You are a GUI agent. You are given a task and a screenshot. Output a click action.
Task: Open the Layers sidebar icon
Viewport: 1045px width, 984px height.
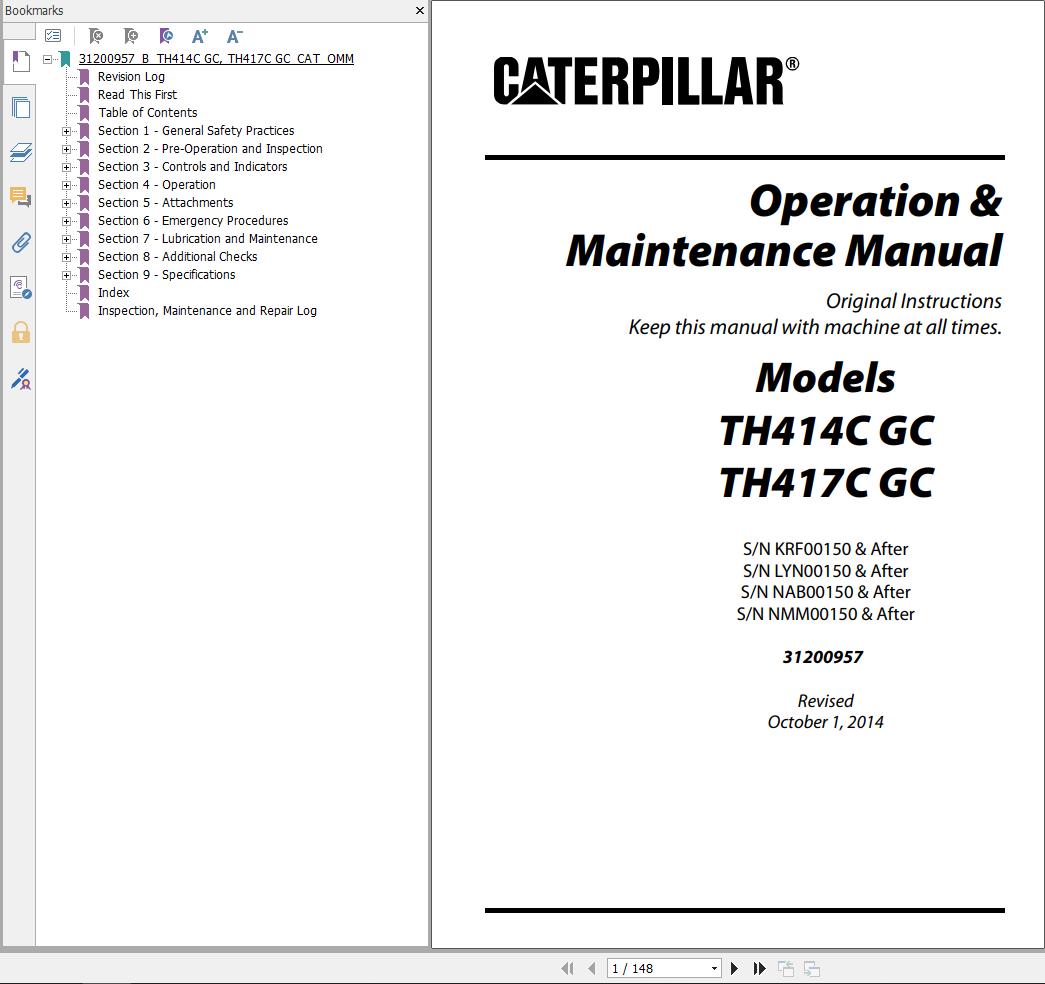(x=21, y=152)
